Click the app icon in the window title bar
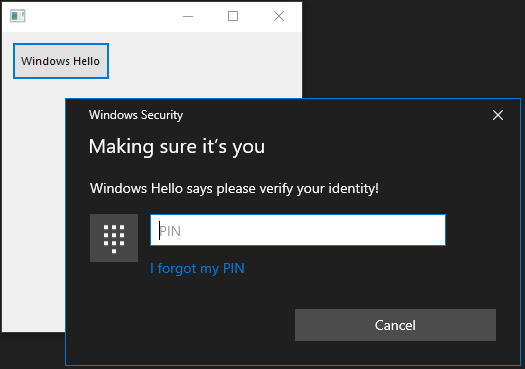 click(x=17, y=16)
